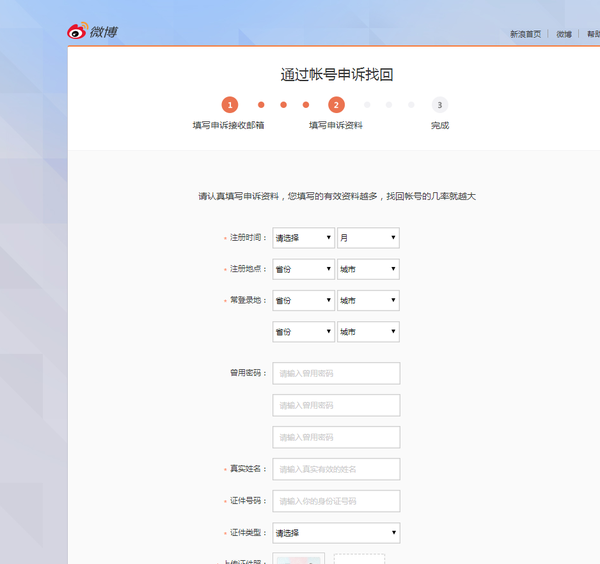
Task: Expand the first 常登录地 省份 dropdown
Action: click(303, 300)
